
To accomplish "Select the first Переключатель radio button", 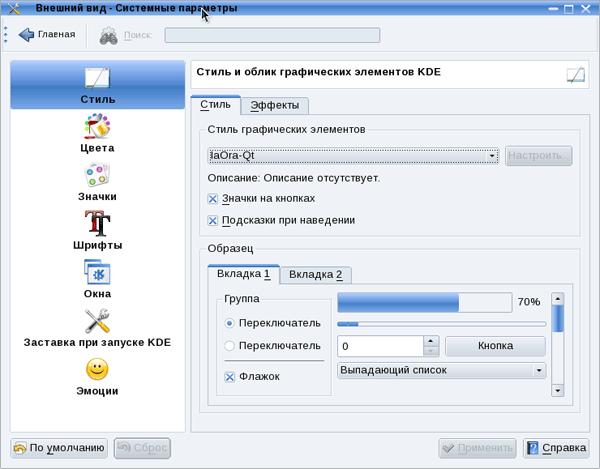I will pos(229,324).
